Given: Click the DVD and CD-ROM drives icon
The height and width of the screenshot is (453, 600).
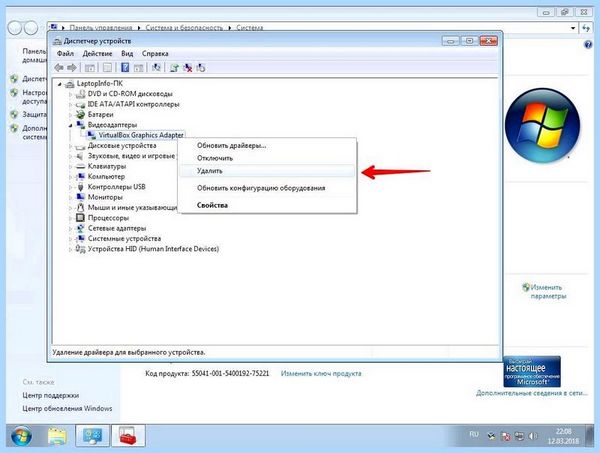Looking at the screenshot, I should (80, 94).
